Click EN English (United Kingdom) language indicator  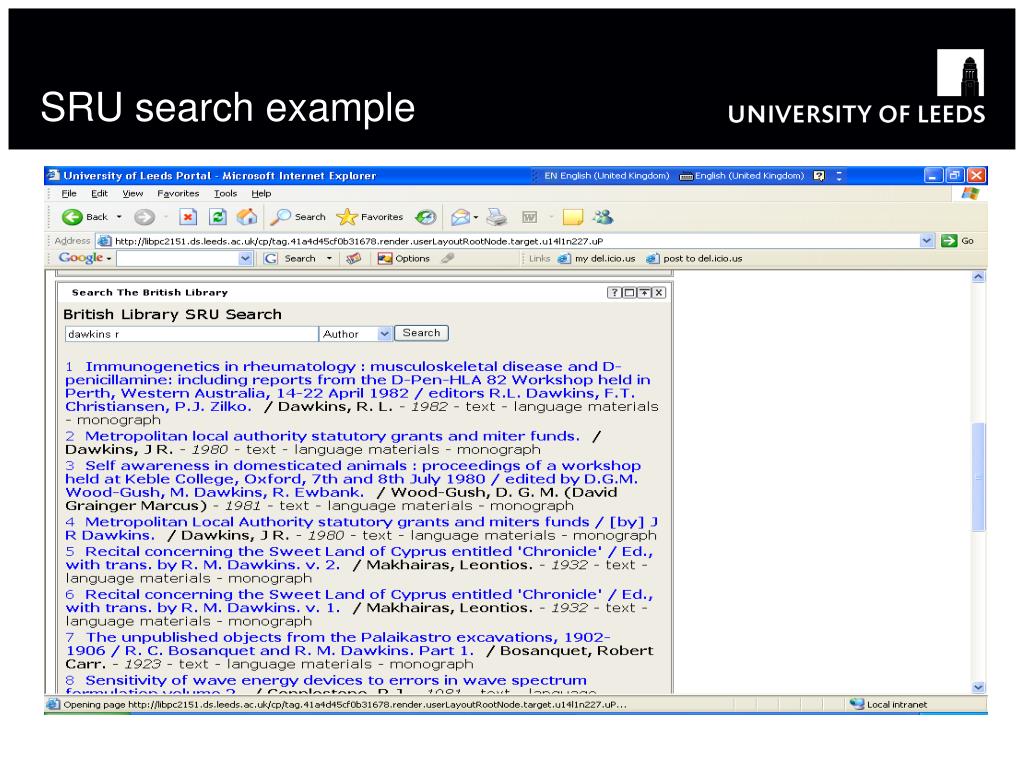tap(607, 176)
